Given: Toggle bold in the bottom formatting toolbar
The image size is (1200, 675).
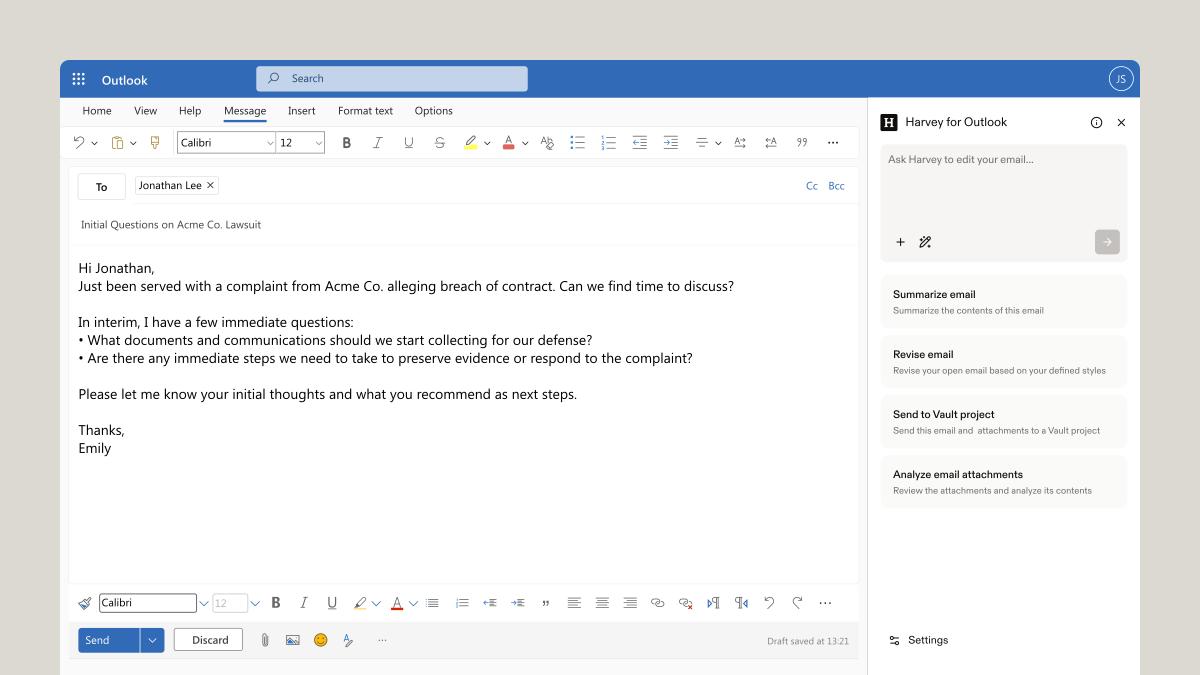Looking at the screenshot, I should point(276,603).
